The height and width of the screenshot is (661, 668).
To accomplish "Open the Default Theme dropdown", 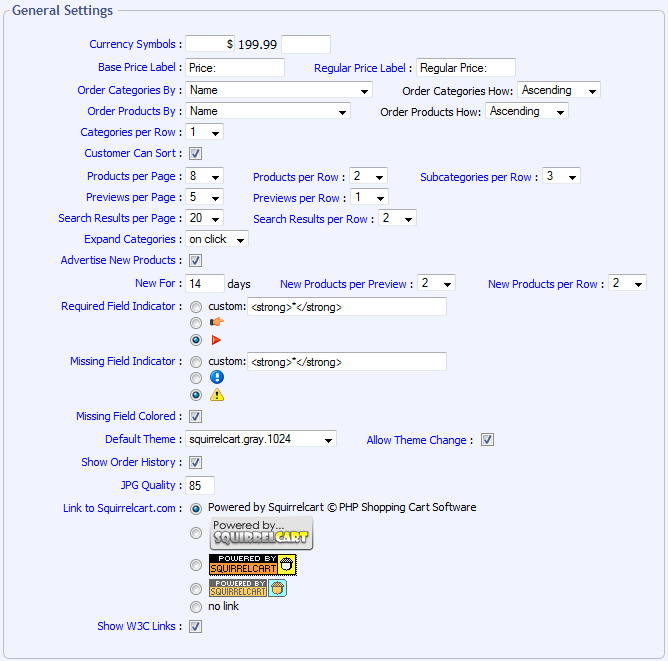I will tap(260, 439).
